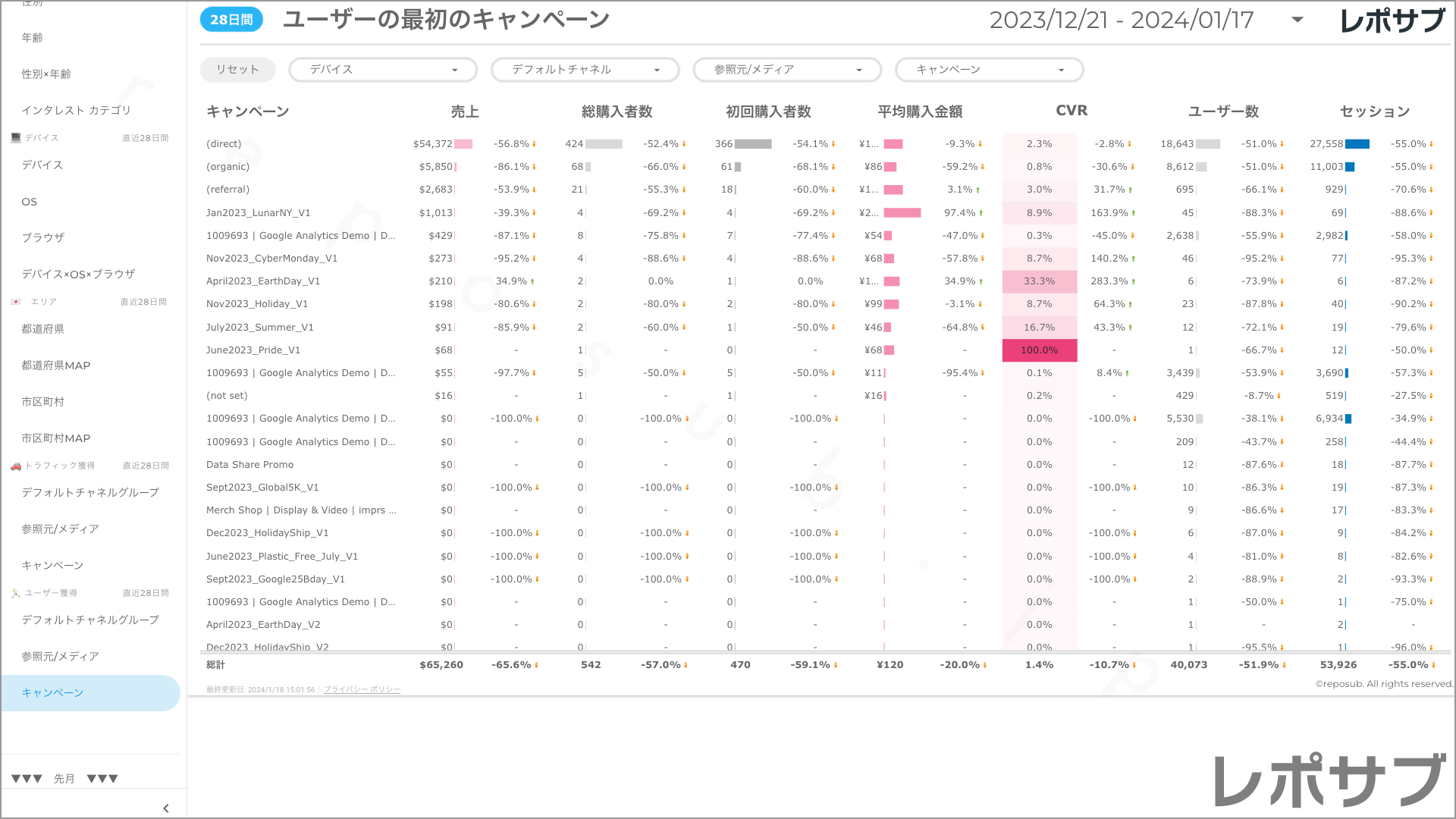Select デバイス×OS×ブラウザ in sidebar

(x=78, y=274)
